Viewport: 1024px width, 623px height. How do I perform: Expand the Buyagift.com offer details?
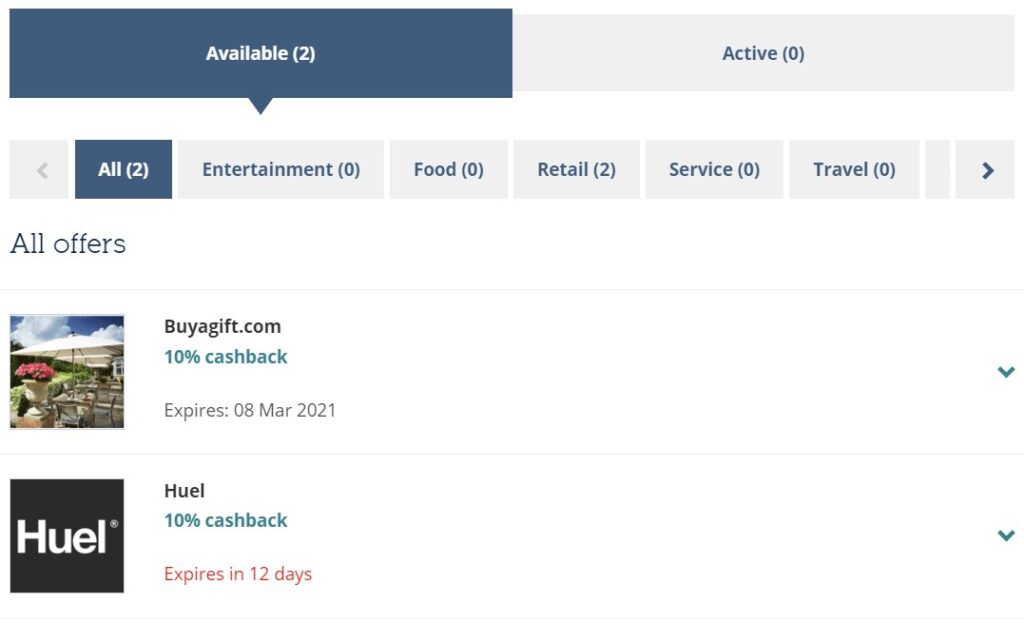pyautogui.click(x=1006, y=372)
